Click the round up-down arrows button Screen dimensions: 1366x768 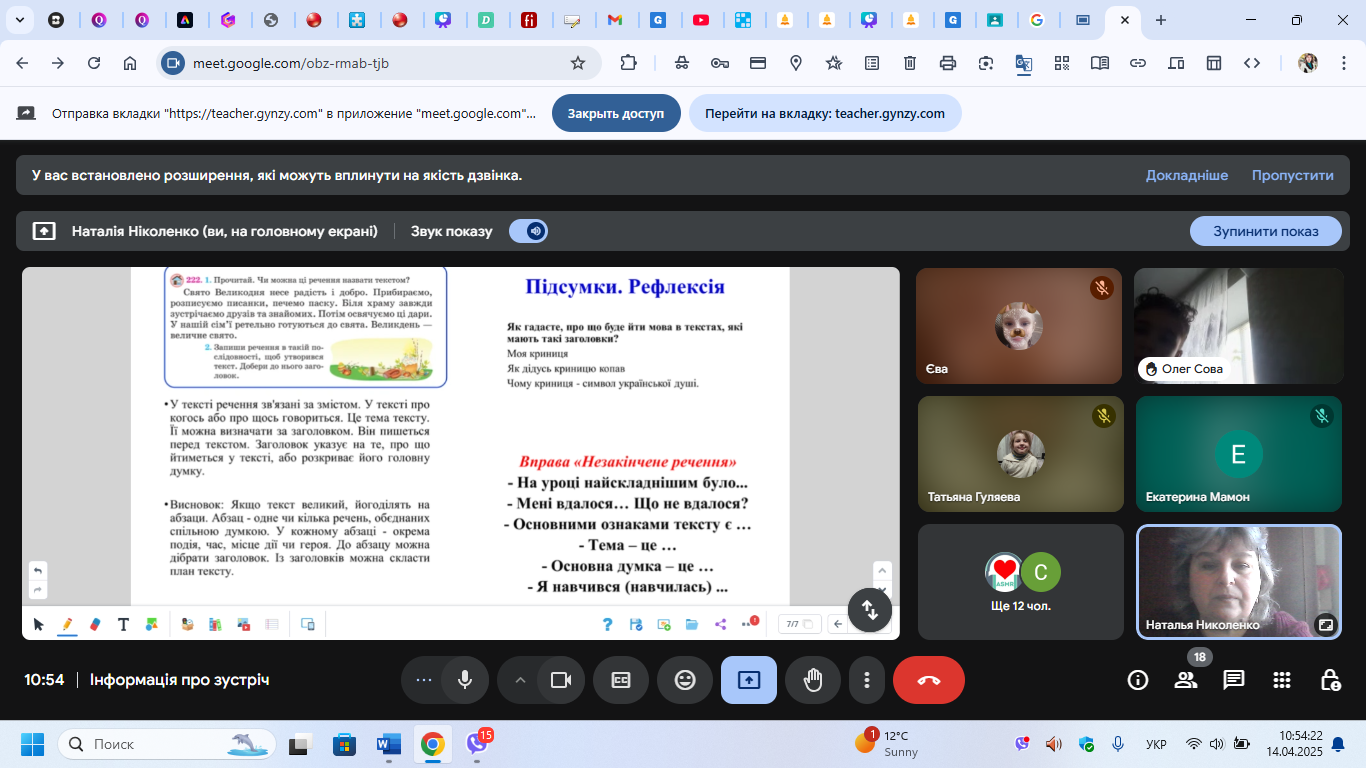click(x=870, y=610)
